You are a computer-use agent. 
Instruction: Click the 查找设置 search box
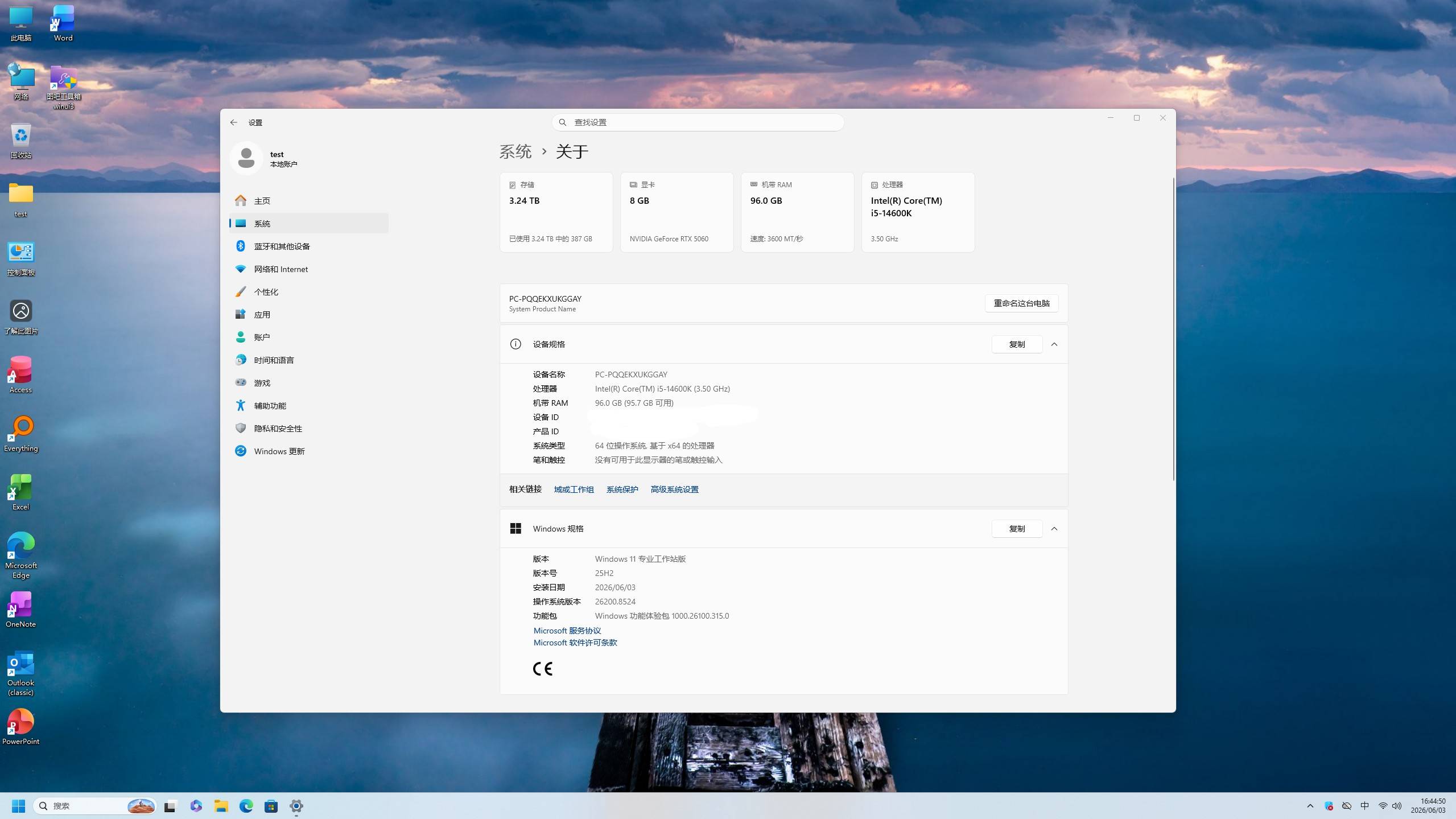pos(698,122)
